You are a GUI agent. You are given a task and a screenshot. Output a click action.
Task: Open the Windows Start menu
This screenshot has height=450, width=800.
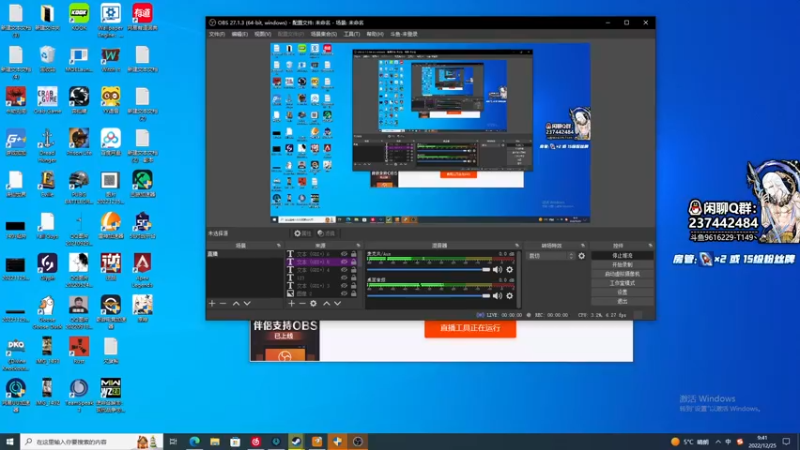(10, 441)
